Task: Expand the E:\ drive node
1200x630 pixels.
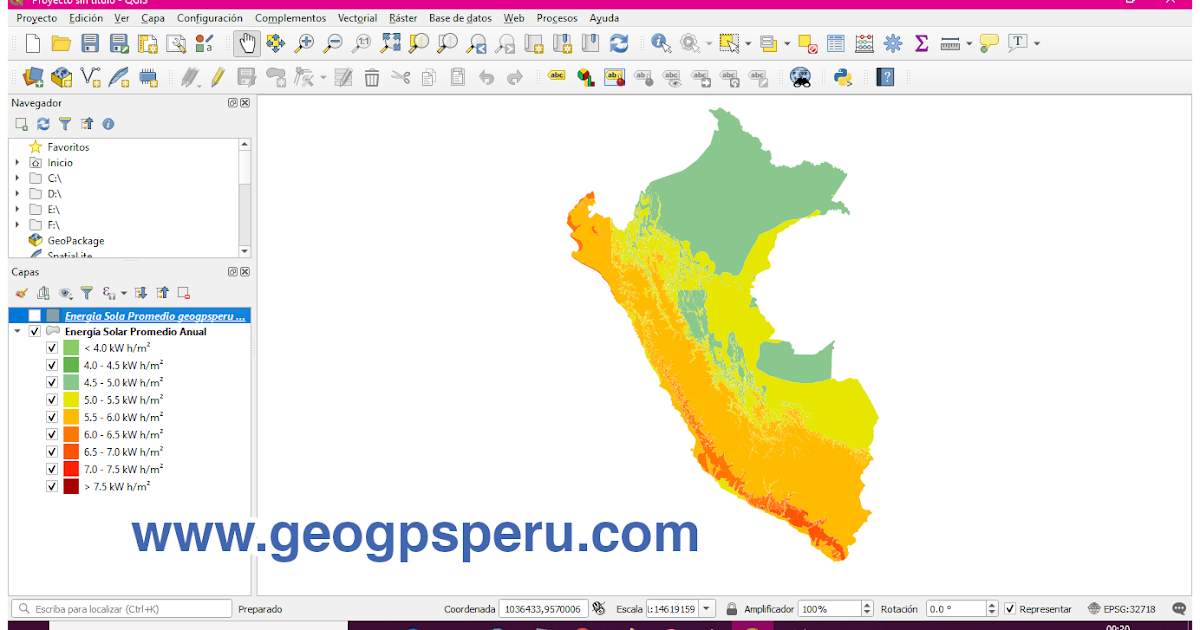Action: [17, 210]
